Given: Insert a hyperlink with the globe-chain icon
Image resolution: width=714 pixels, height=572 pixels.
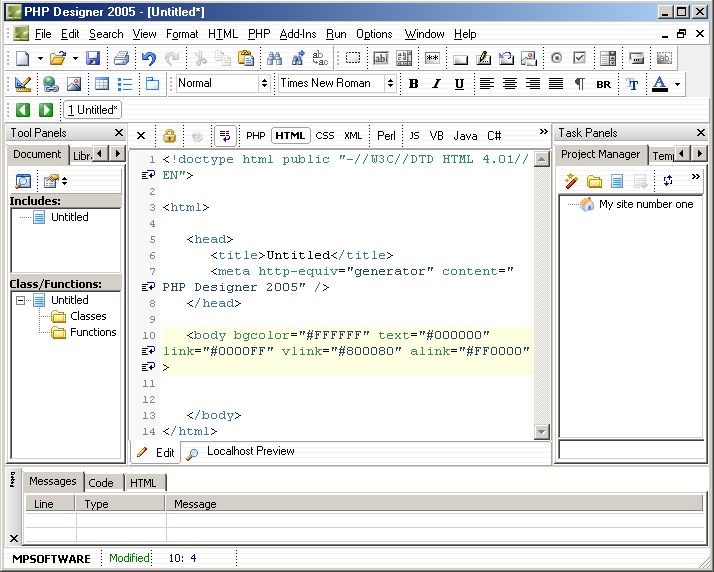Looking at the screenshot, I should pyautogui.click(x=51, y=84).
